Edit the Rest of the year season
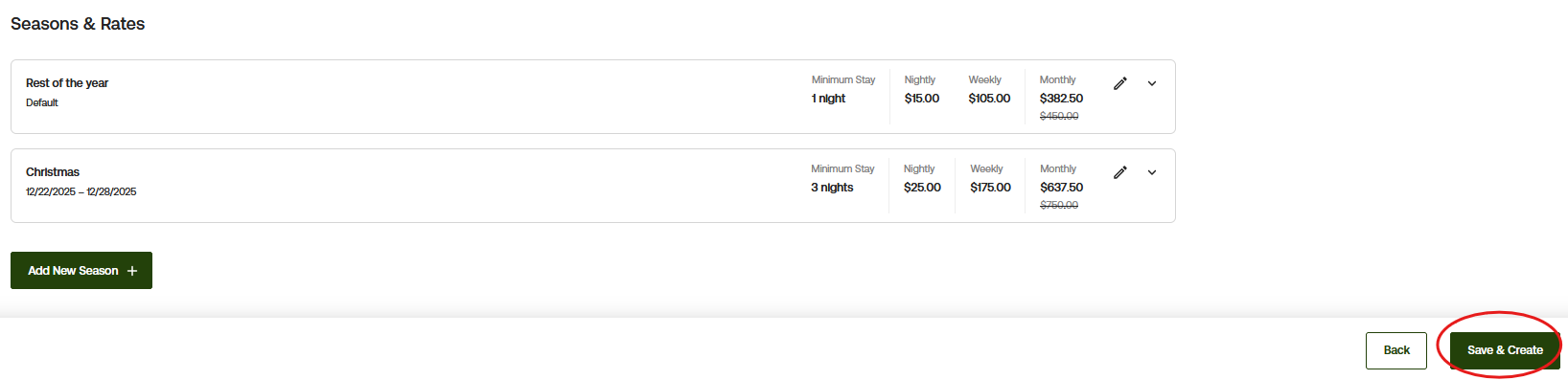This screenshot has height=380, width=1568. (x=1119, y=83)
